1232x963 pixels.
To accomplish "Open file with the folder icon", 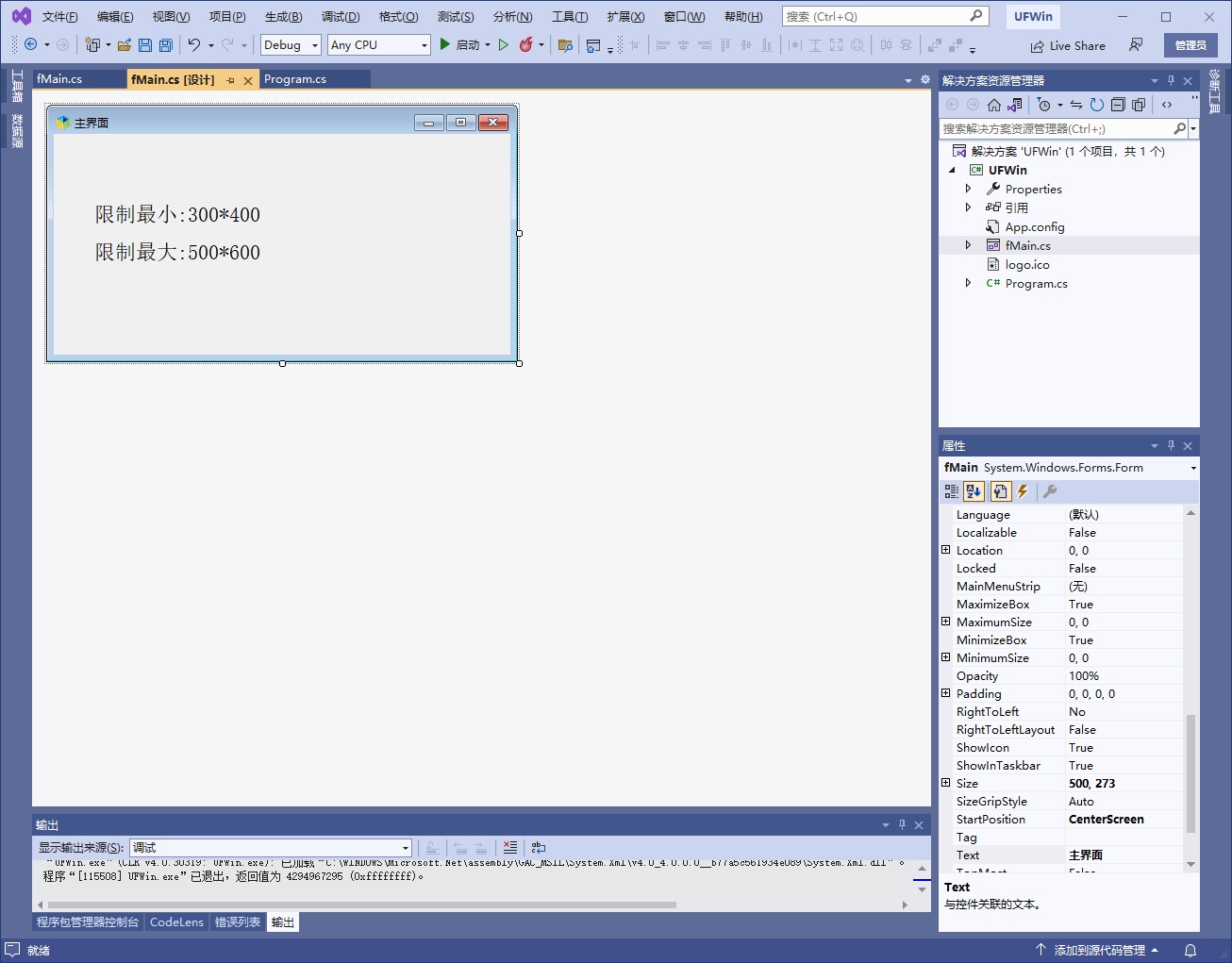I will tap(124, 44).
